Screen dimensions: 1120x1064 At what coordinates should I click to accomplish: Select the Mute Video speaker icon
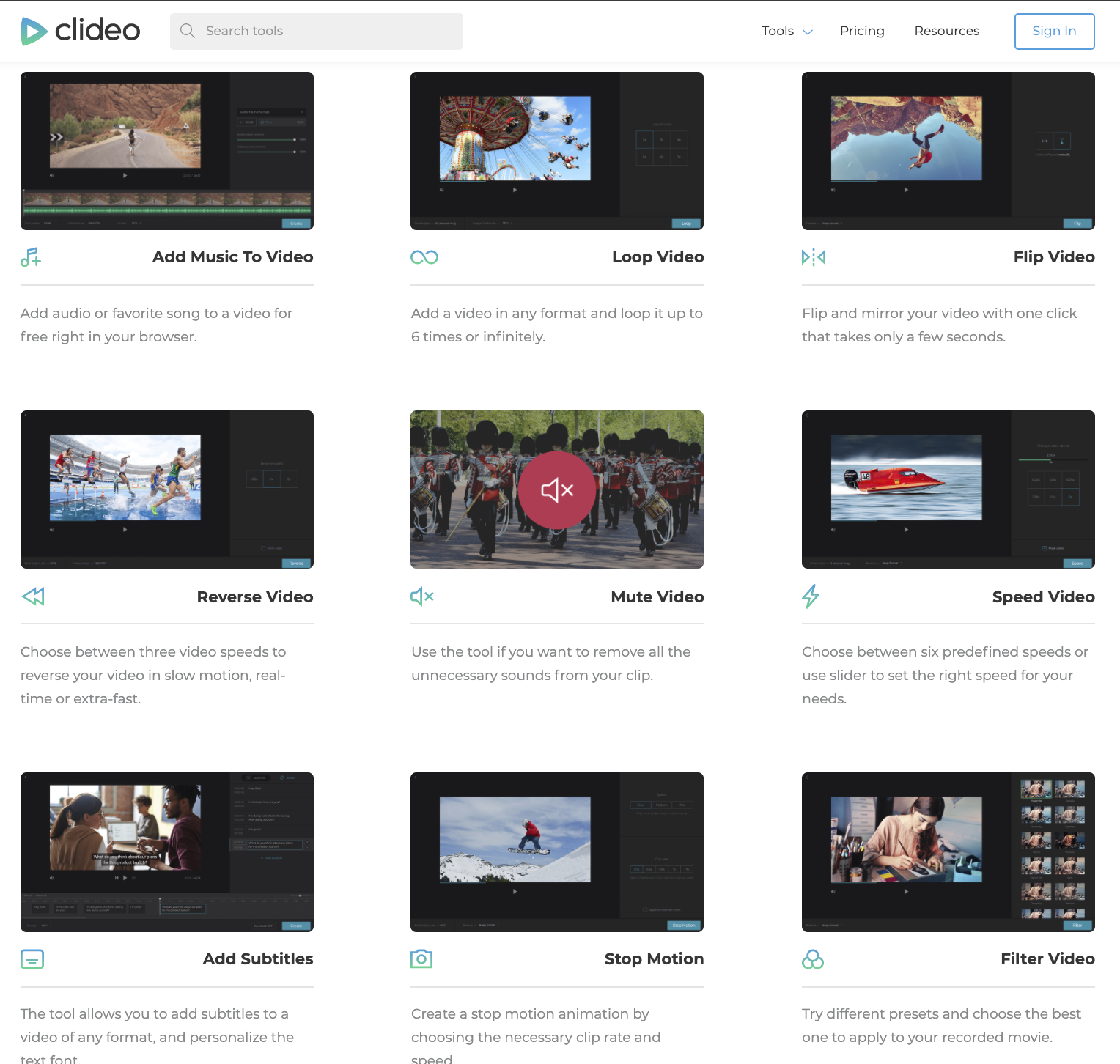tap(421, 596)
